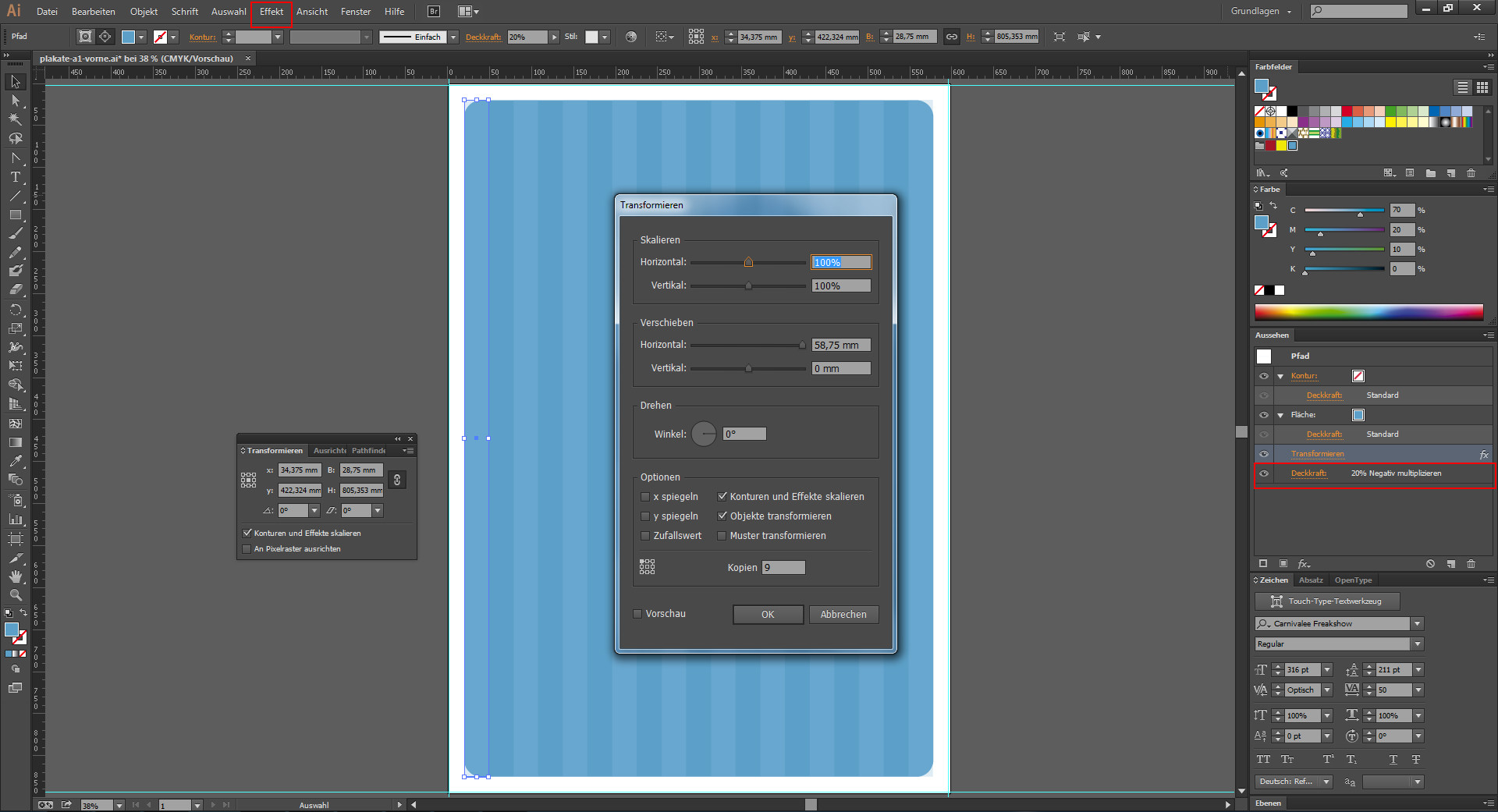This screenshot has width=1498, height=812.
Task: Click Cyan C color slider
Action: click(1344, 211)
